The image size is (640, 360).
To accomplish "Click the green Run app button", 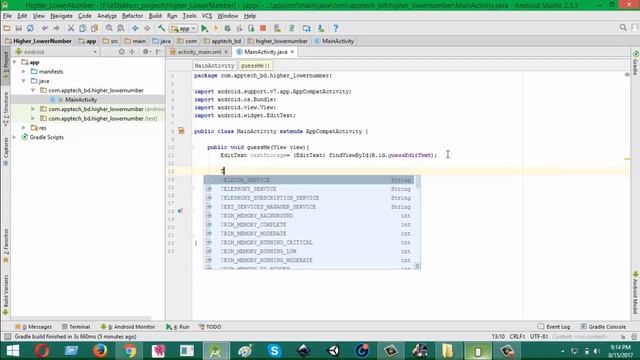I will coord(204,28).
